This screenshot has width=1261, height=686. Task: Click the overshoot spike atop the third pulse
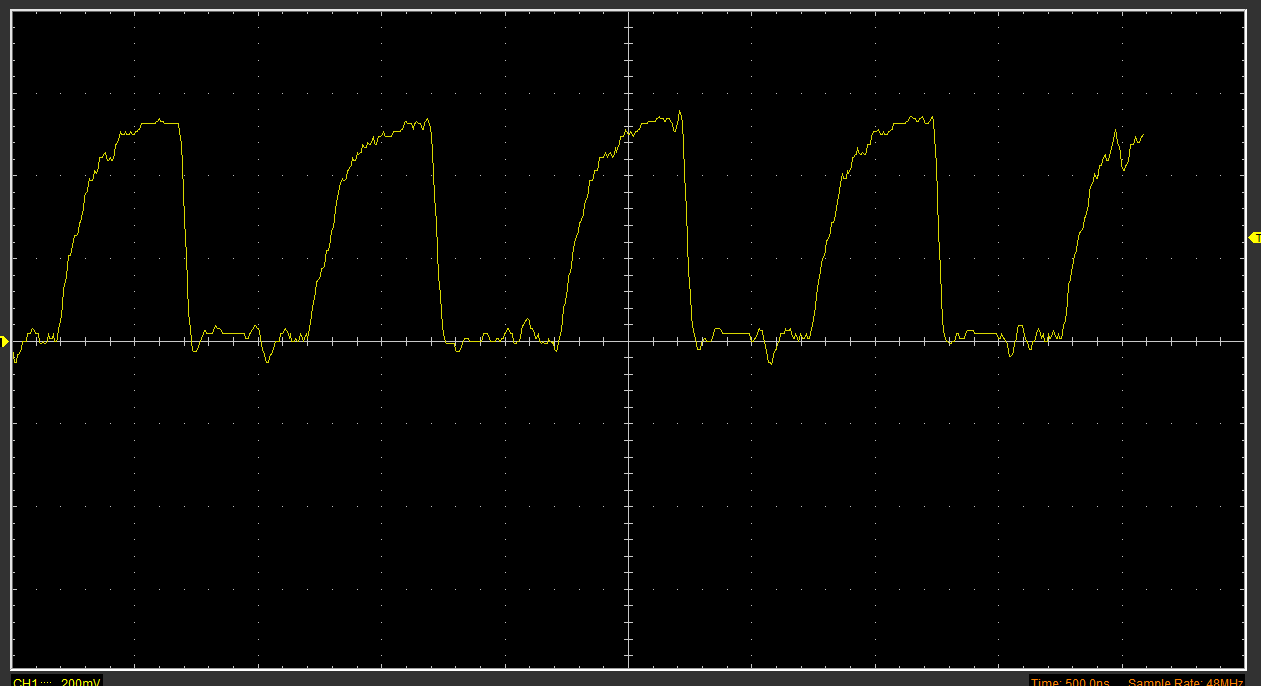[x=680, y=112]
